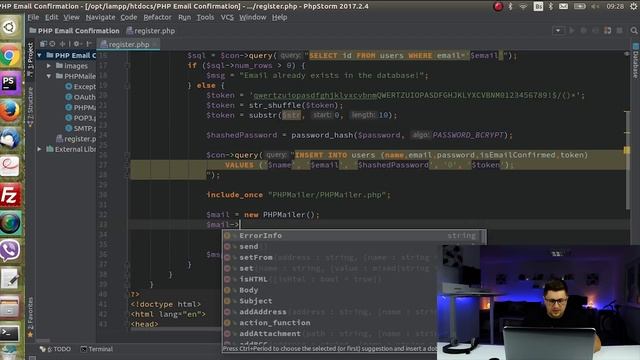Collapse the PHPMailer folder
Image resolution: width=640 pixels, height=360 pixels.
pyautogui.click(x=49, y=76)
